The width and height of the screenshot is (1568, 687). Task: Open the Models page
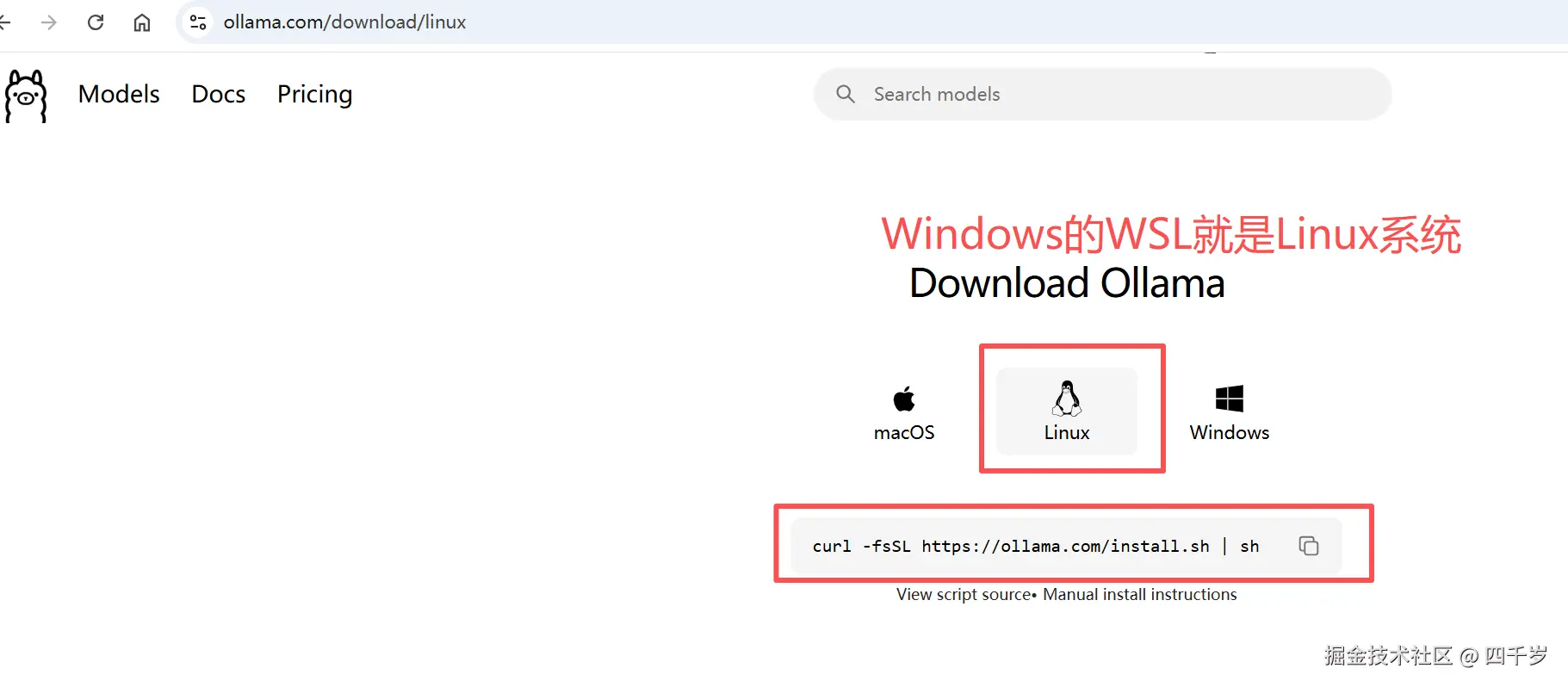pyautogui.click(x=119, y=94)
